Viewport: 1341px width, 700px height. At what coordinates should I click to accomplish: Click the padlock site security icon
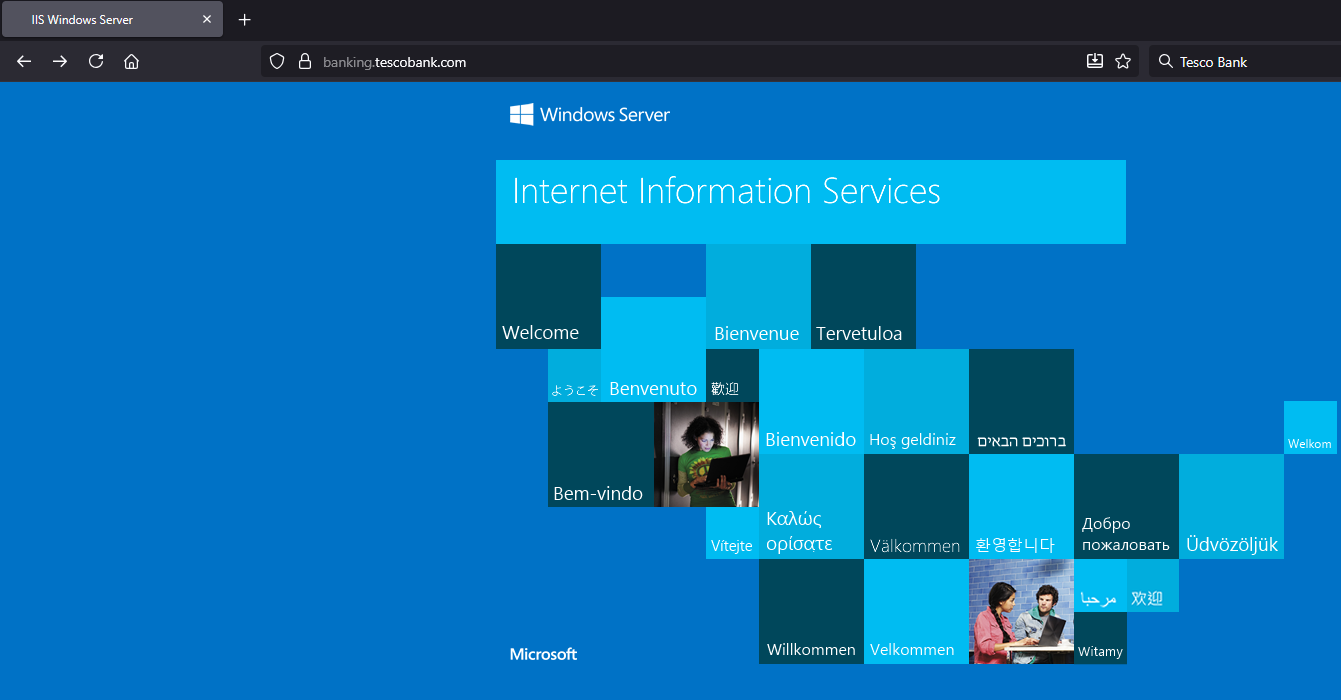(306, 62)
